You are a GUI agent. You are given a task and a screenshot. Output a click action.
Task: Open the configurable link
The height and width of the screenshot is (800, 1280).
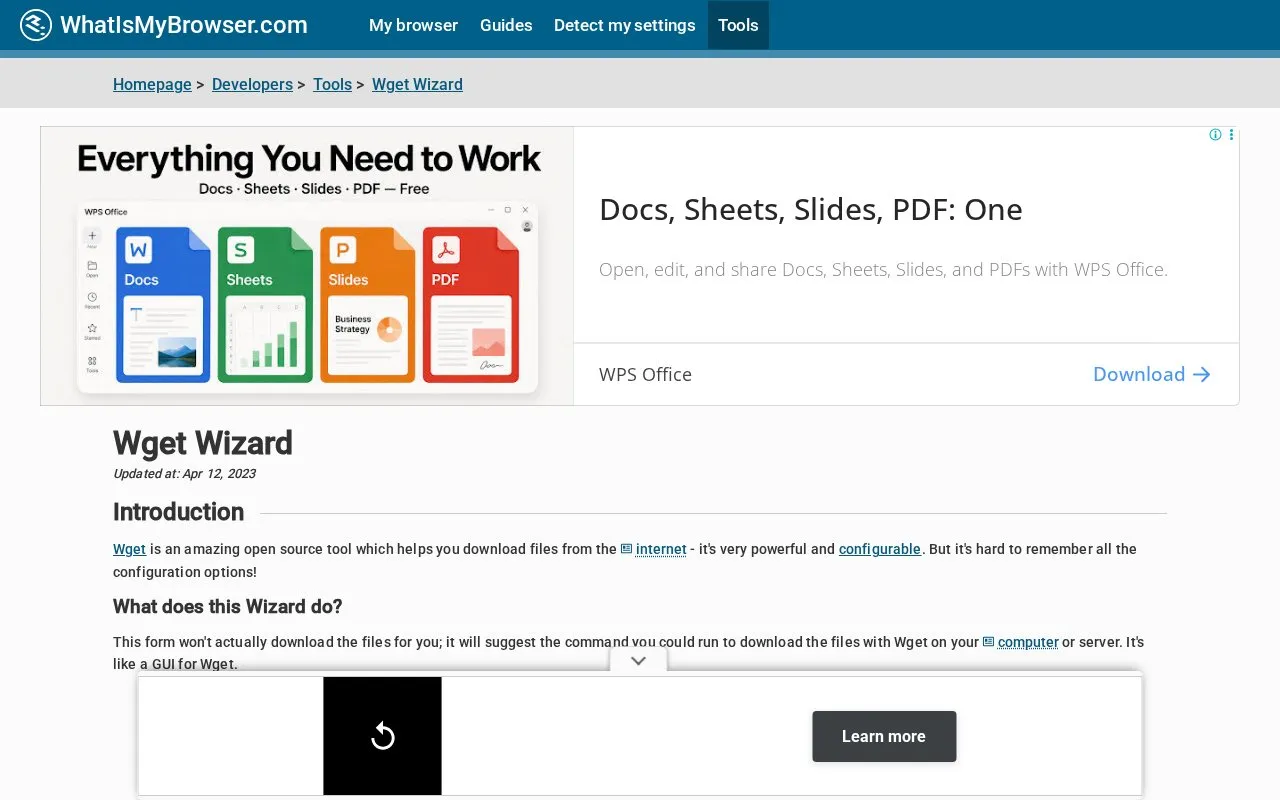tap(880, 549)
